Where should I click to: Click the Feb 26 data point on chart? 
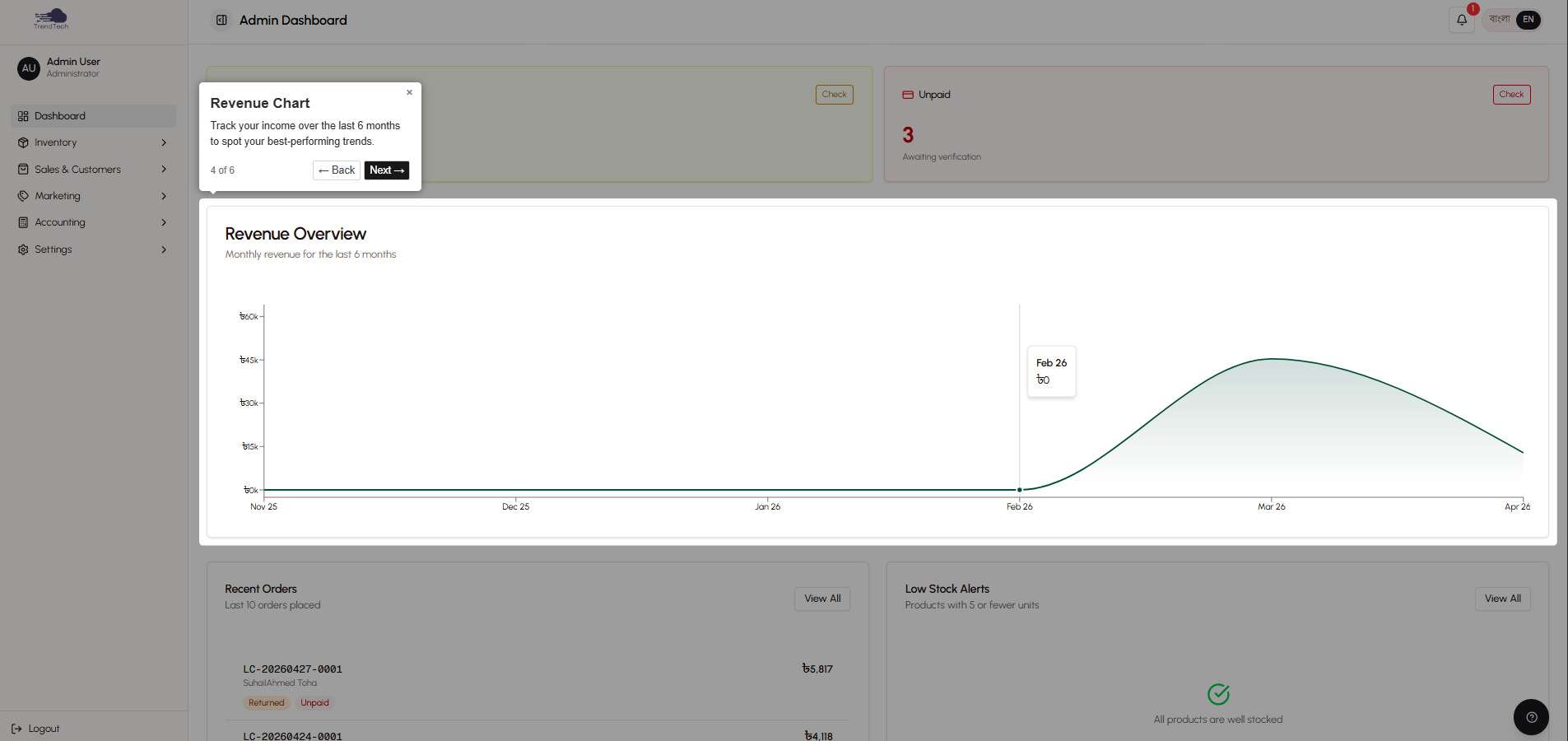(x=1019, y=490)
